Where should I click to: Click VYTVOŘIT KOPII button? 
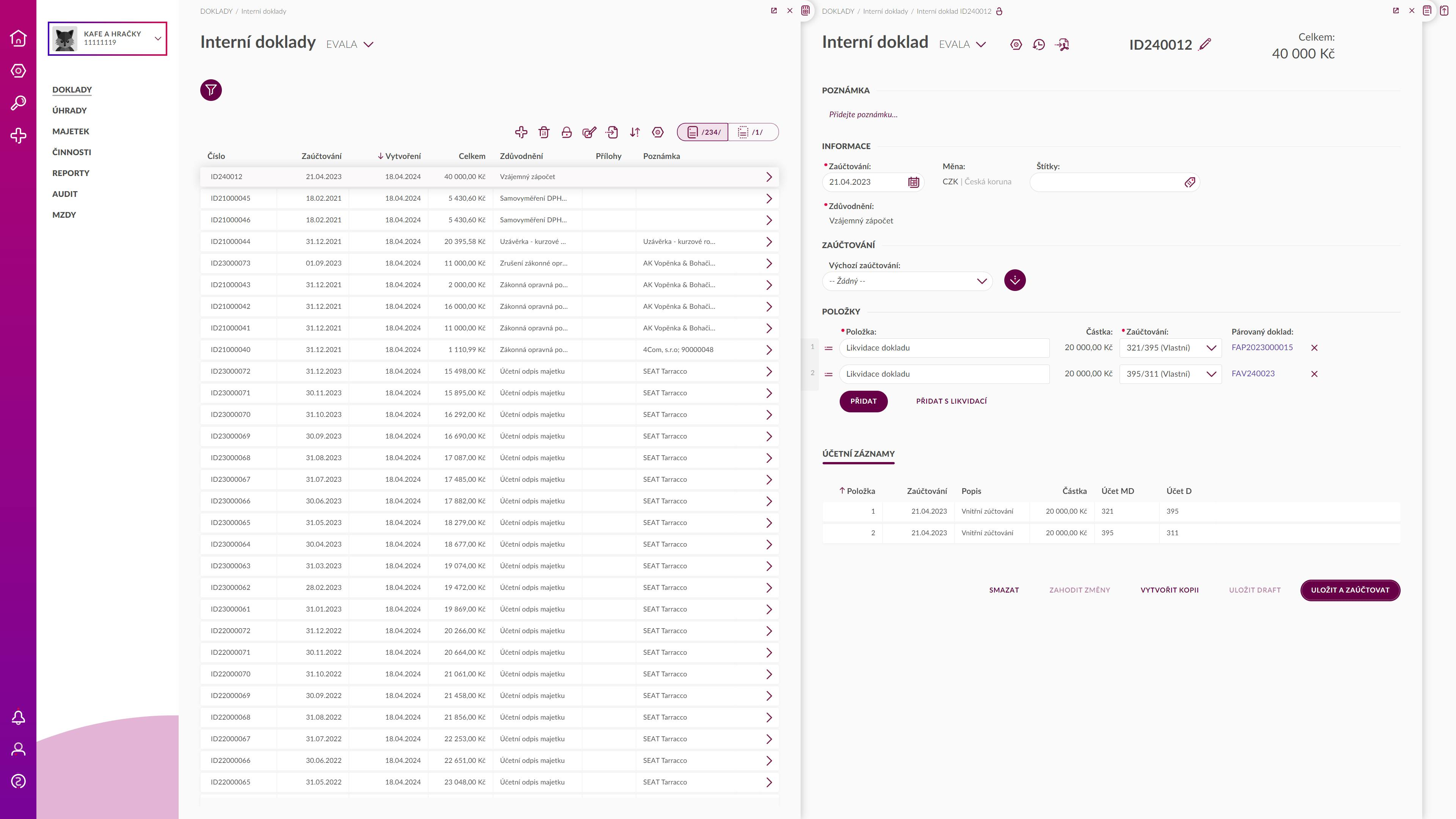coord(1169,590)
